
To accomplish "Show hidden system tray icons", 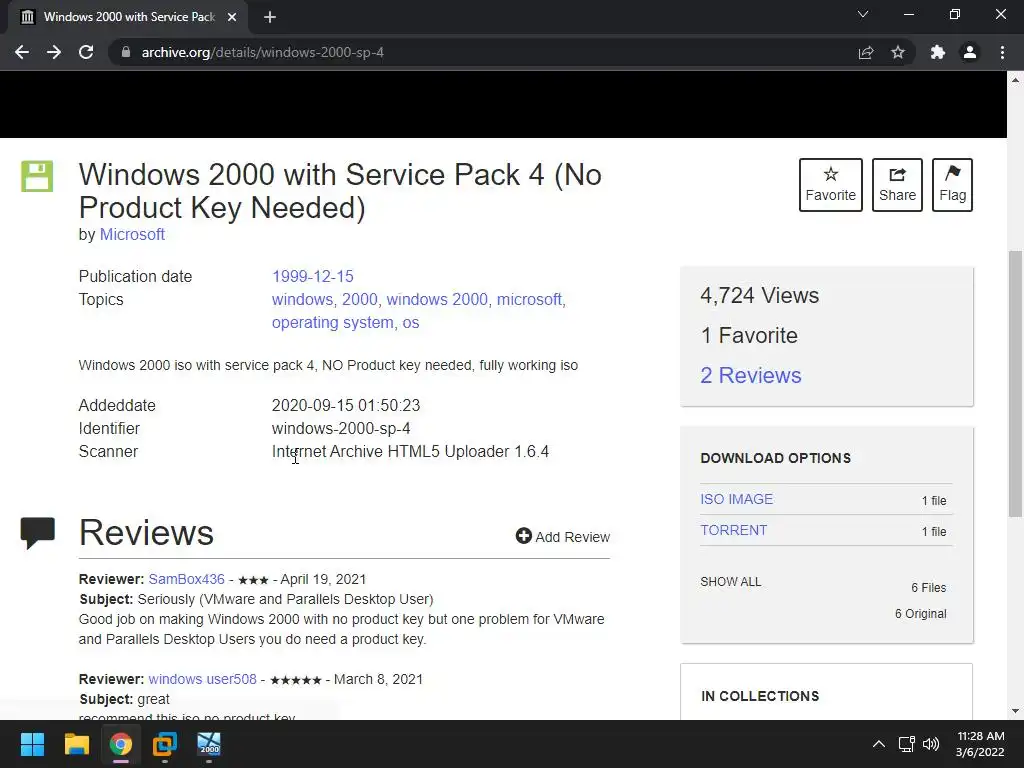I will (x=879, y=744).
